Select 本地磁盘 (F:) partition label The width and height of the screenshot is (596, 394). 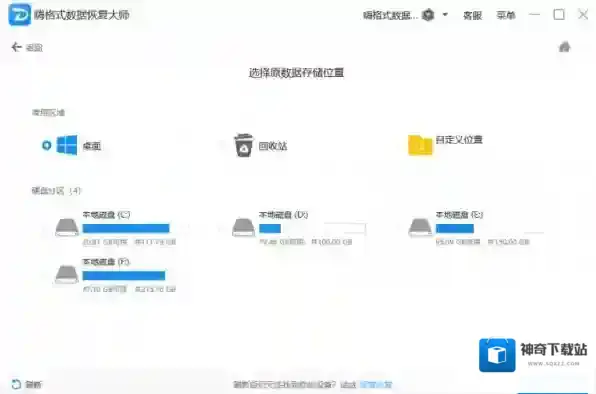(x=106, y=262)
